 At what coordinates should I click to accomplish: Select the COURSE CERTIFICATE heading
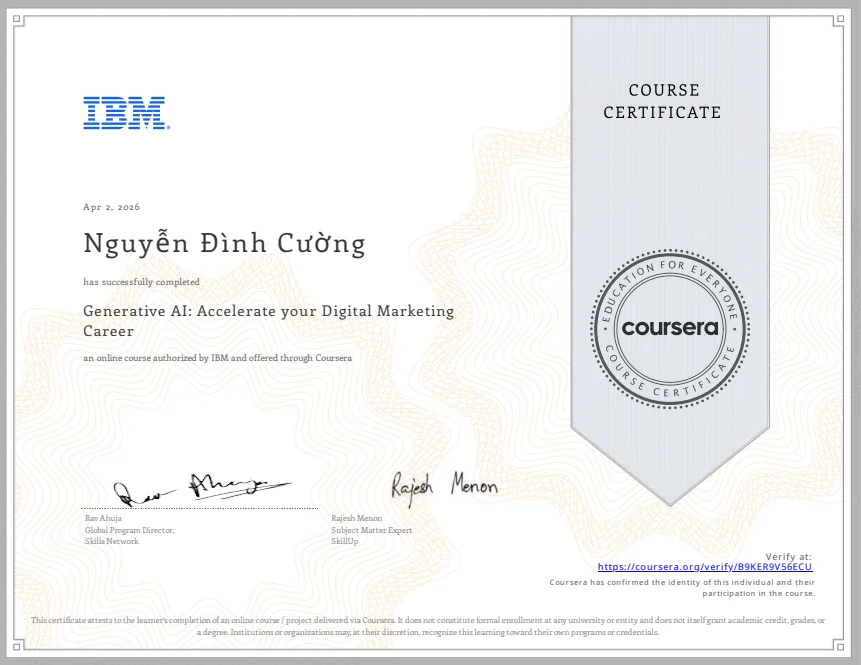tap(662, 101)
